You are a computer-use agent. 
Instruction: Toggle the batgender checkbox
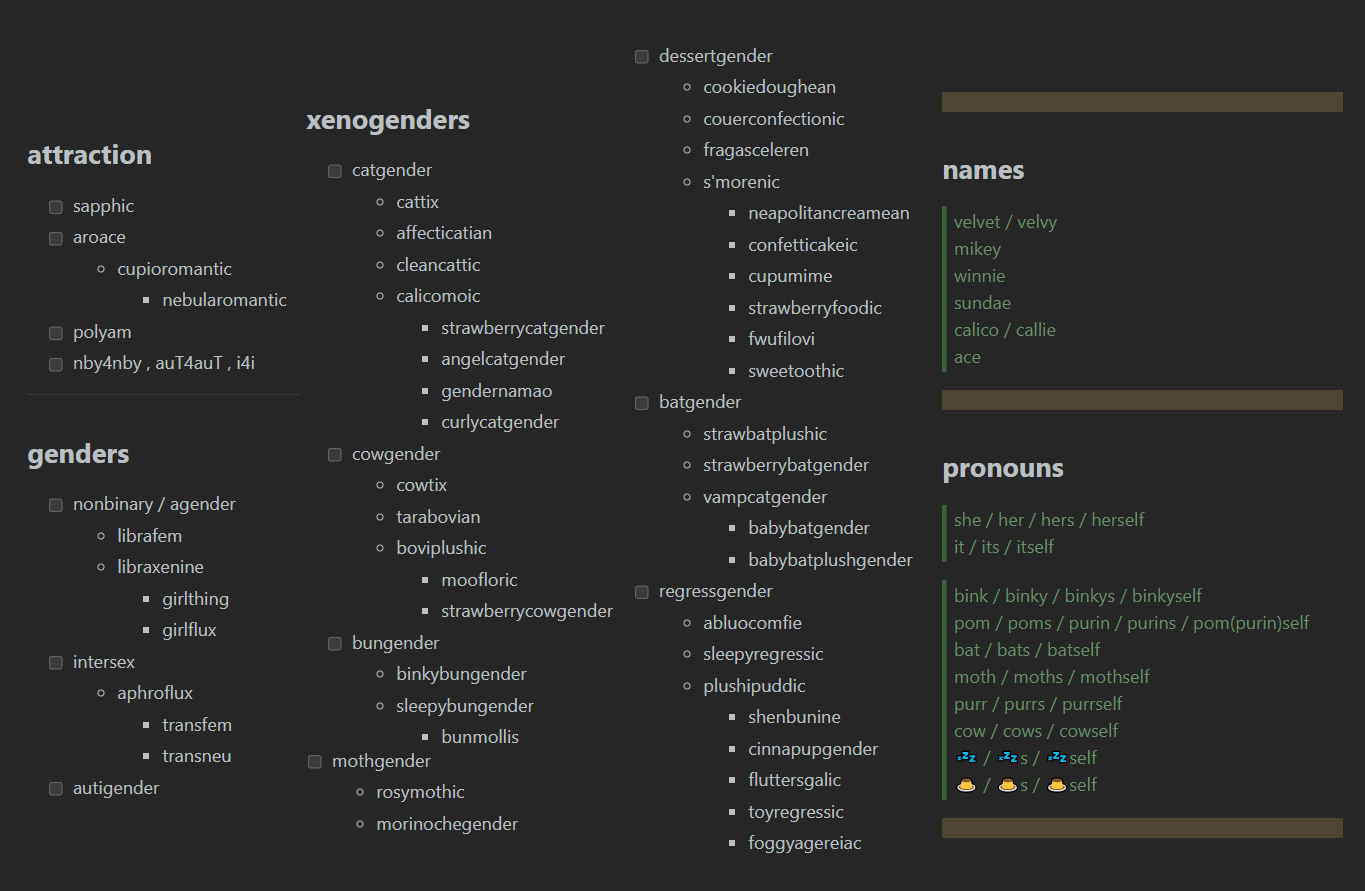(642, 403)
